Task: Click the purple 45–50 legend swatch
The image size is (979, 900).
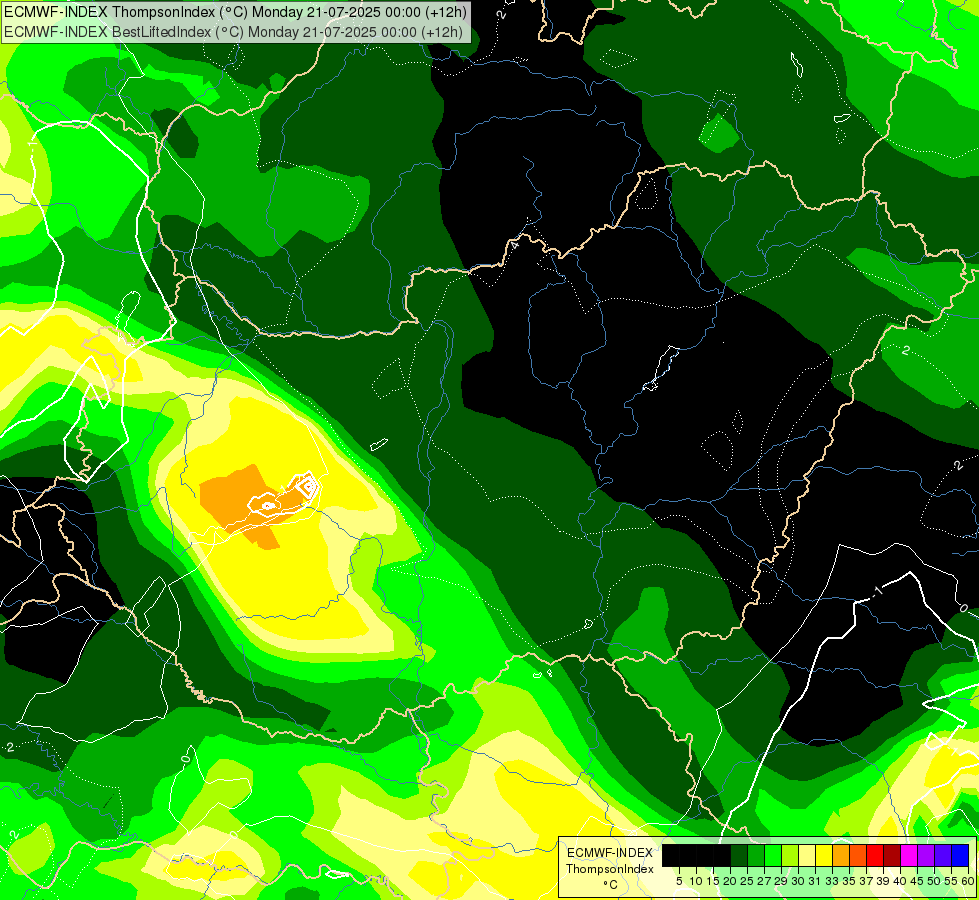Action: click(927, 855)
